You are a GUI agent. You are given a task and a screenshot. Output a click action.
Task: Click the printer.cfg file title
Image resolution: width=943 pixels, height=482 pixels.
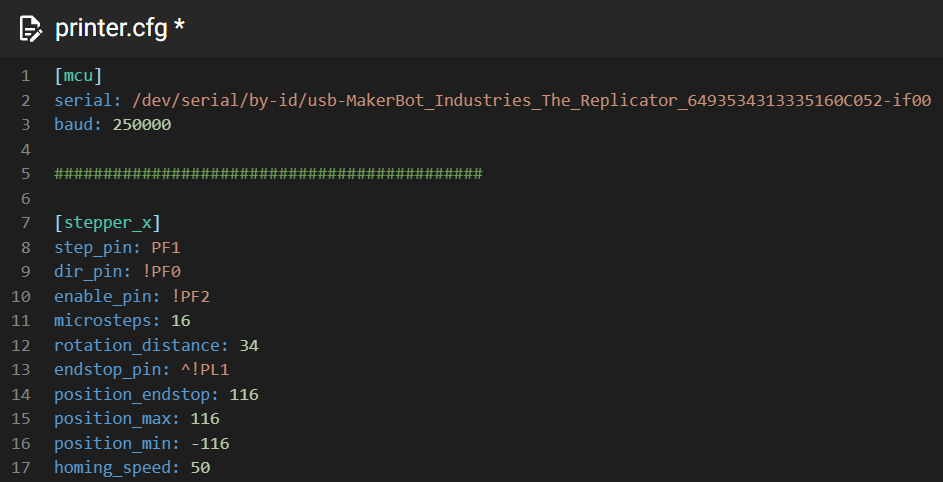click(x=111, y=29)
